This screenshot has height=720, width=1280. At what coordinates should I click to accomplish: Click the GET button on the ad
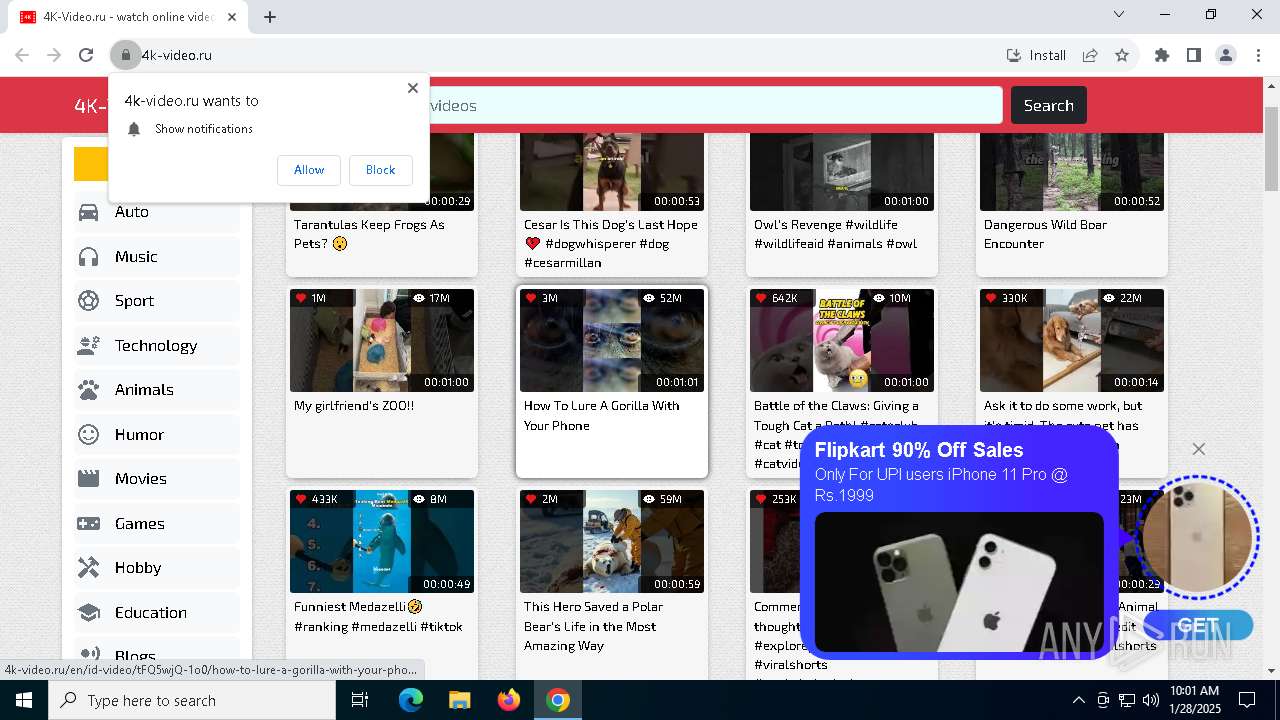1198,626
